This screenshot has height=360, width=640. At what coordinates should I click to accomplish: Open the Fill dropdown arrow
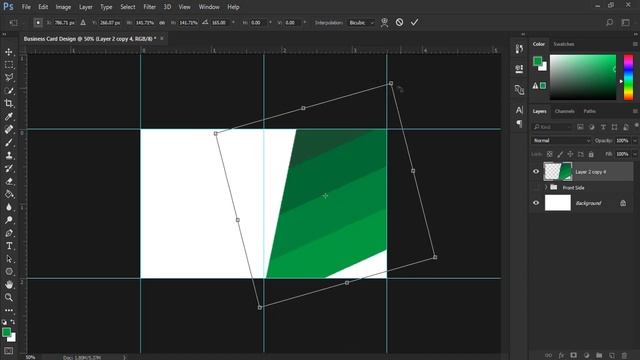[635, 154]
